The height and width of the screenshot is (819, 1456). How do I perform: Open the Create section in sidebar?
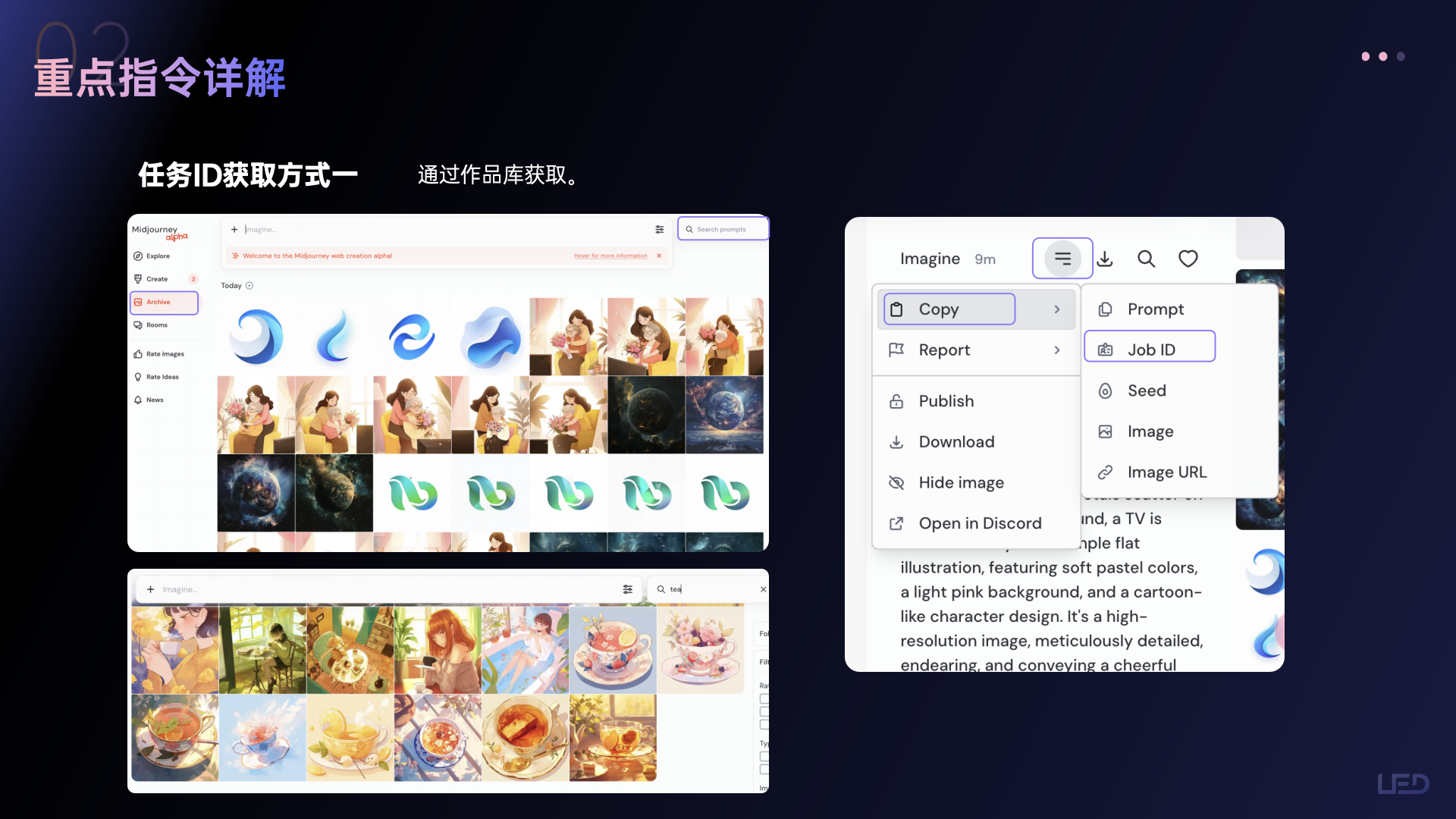point(157,279)
